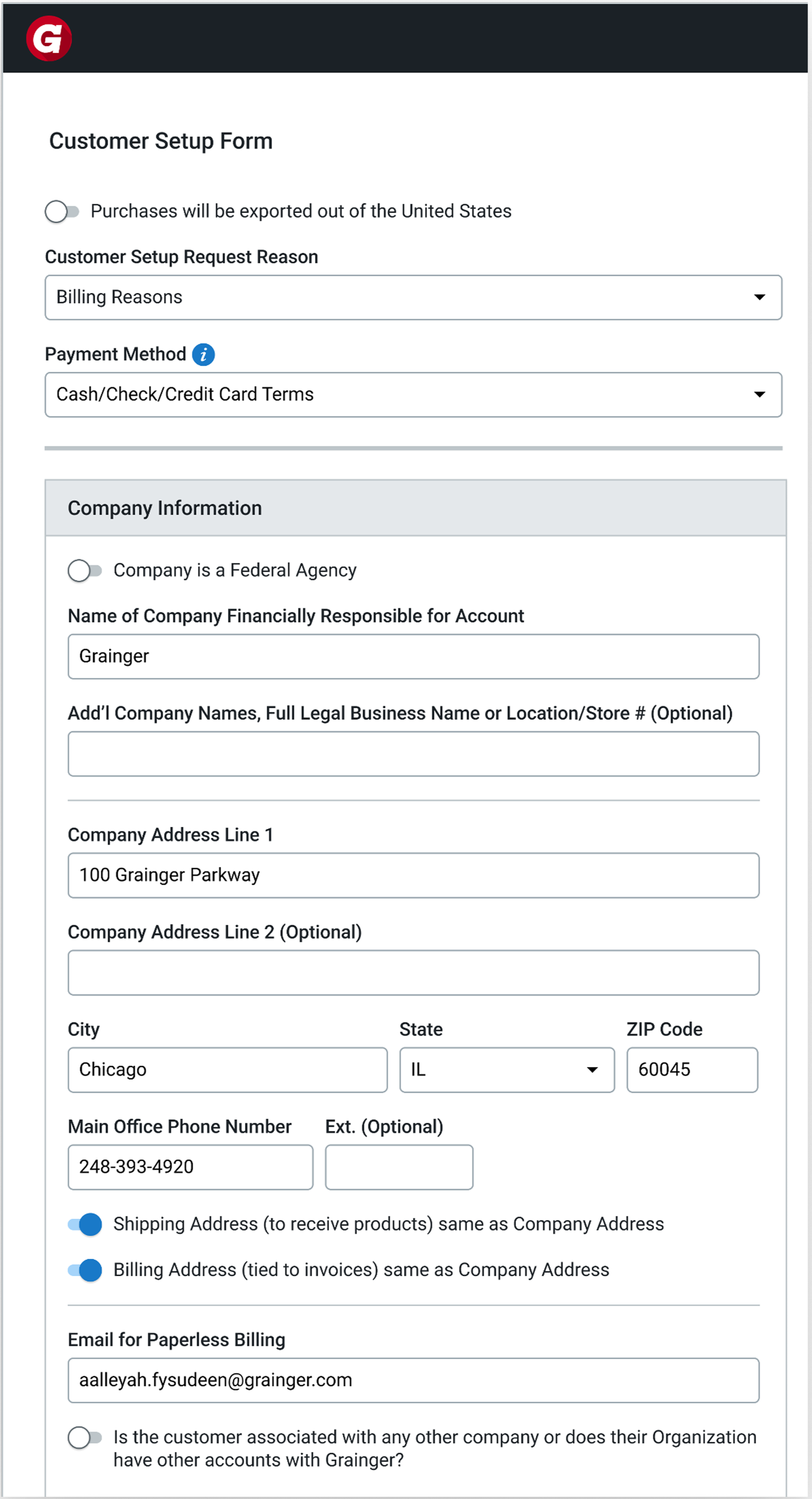812x1499 pixels.
Task: Click Main Office Phone Number field
Action: 190,1167
